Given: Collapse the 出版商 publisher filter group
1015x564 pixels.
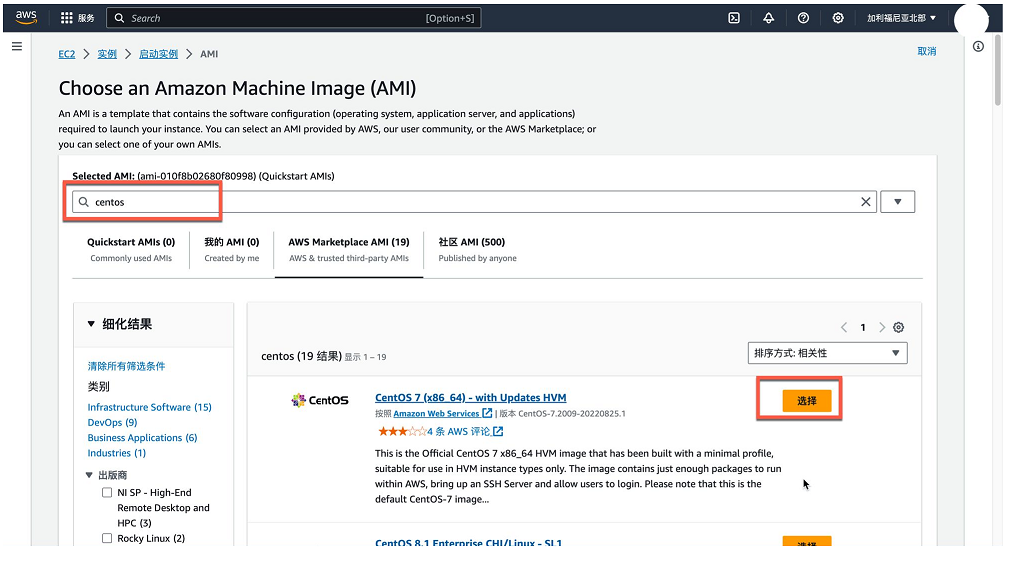Looking at the screenshot, I should pyautogui.click(x=89, y=475).
